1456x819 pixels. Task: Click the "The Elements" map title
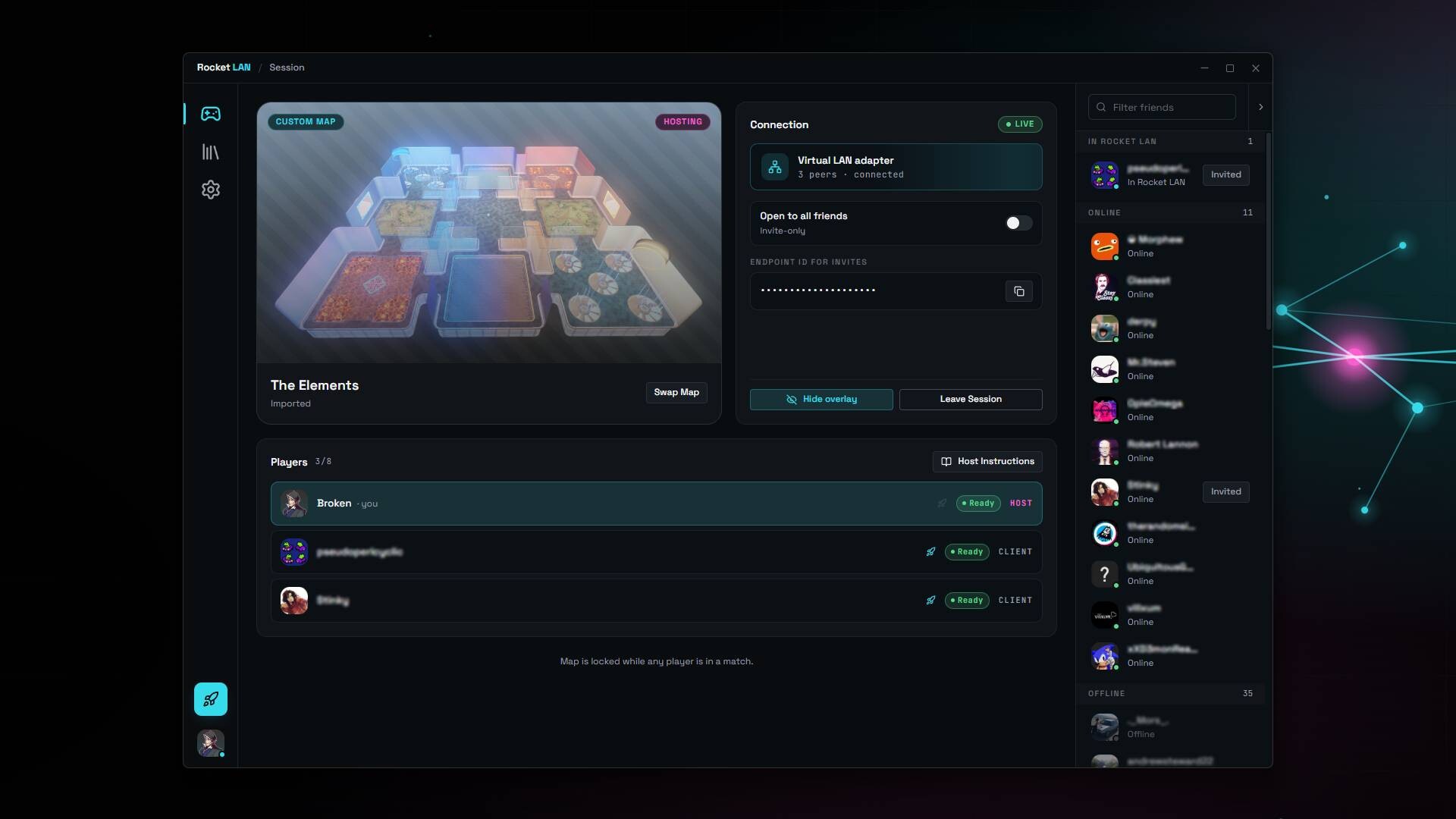[315, 385]
